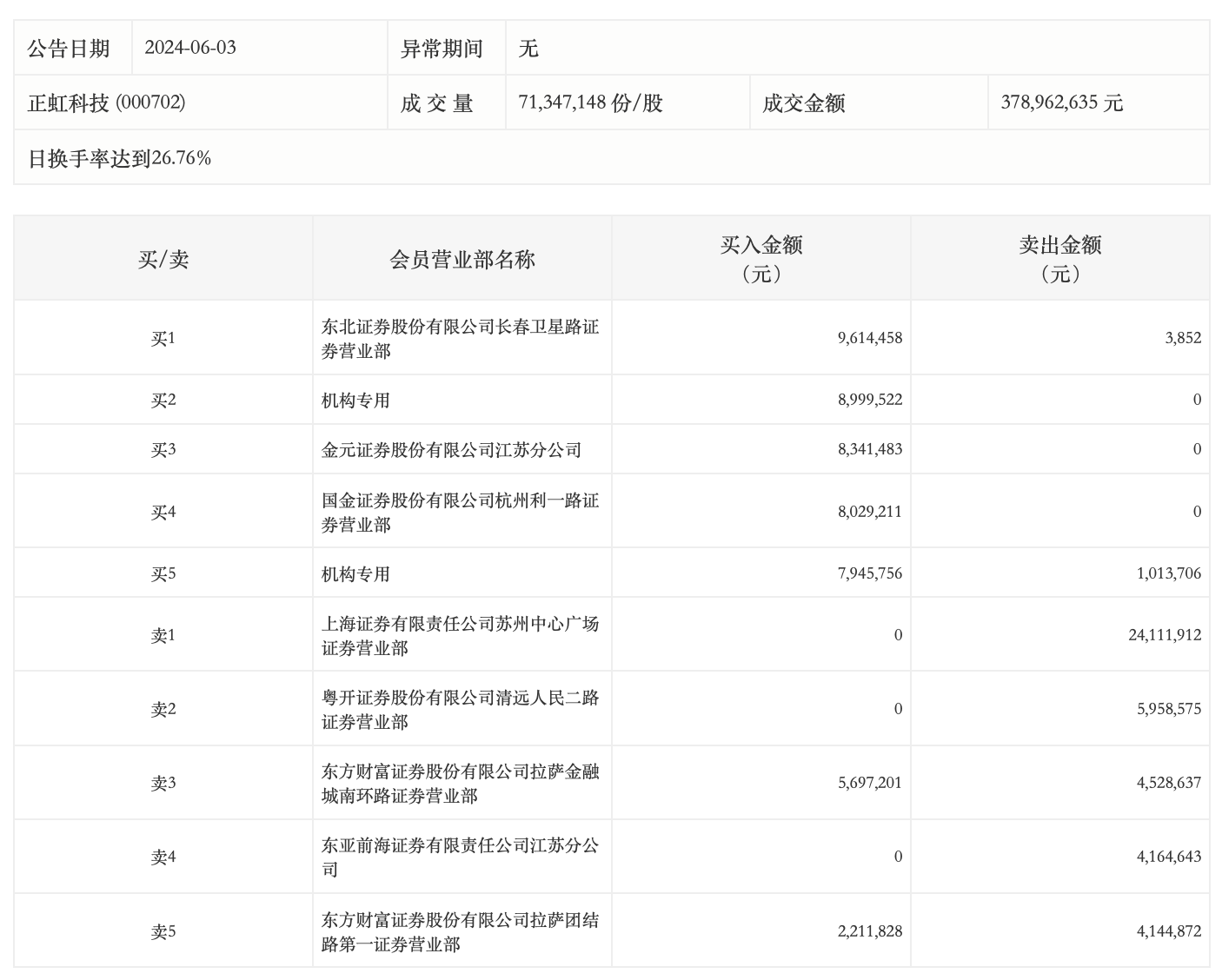Select sell amount 5,958,575
This screenshot has width=1222, height=980.
pyautogui.click(x=1169, y=709)
